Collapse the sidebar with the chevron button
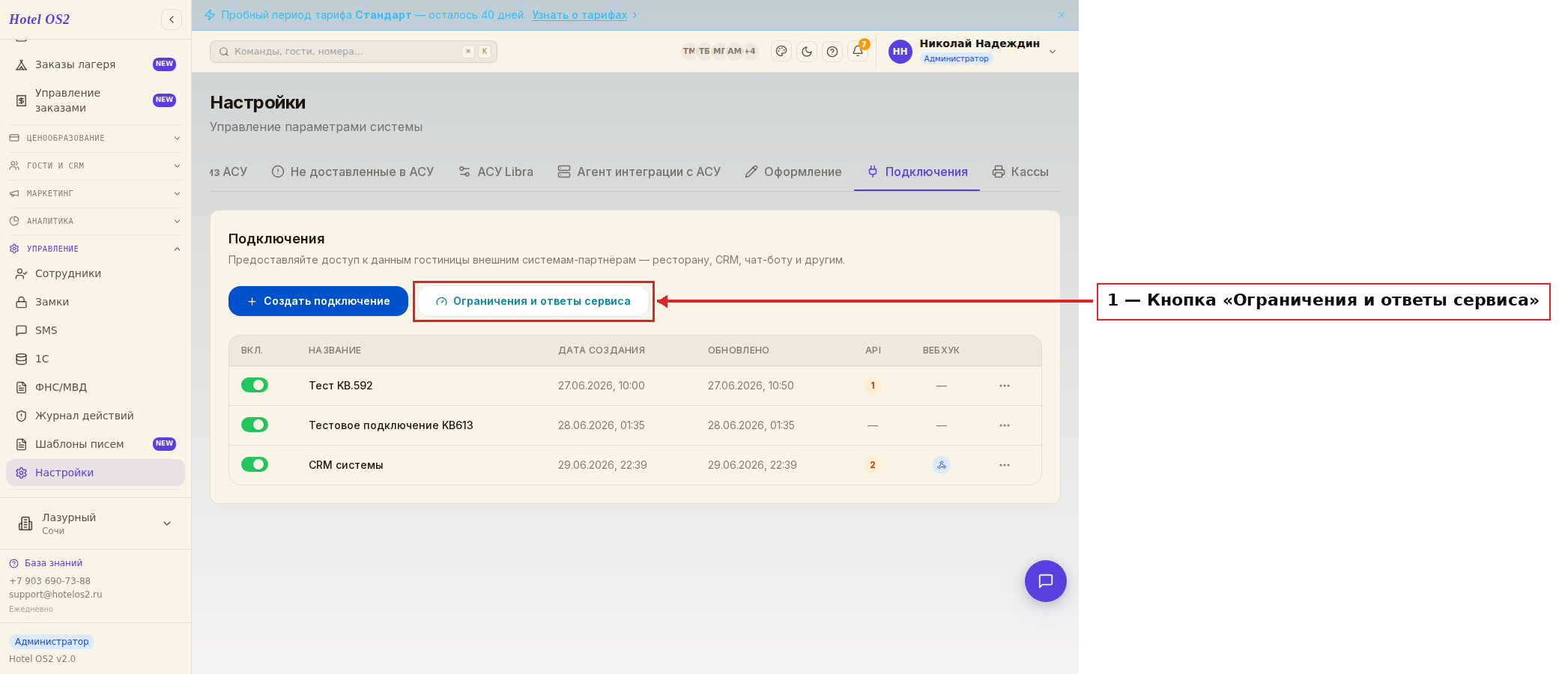 click(172, 19)
